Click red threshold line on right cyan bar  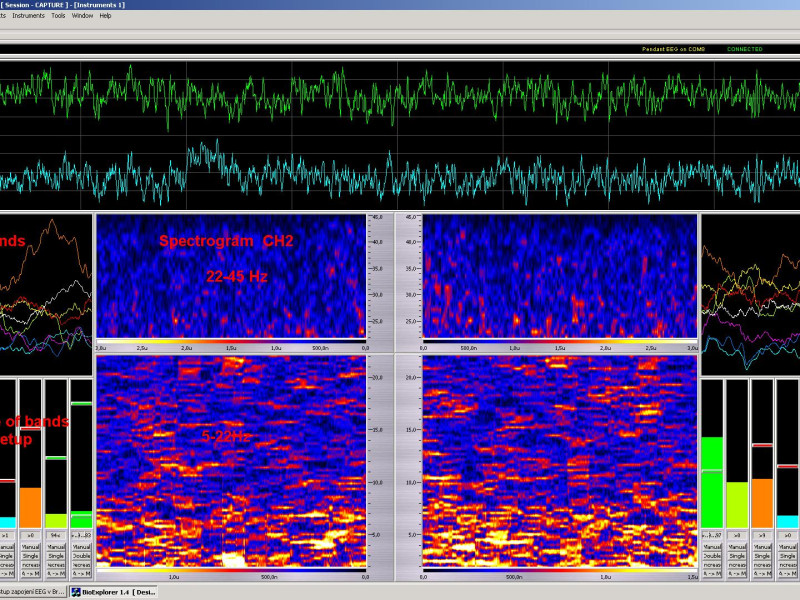coord(787,468)
